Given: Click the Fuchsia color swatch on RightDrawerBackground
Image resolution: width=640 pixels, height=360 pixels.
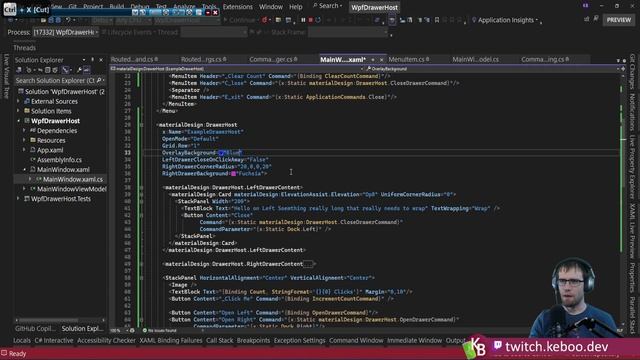Looking at the screenshot, I should pyautogui.click(x=233, y=173).
